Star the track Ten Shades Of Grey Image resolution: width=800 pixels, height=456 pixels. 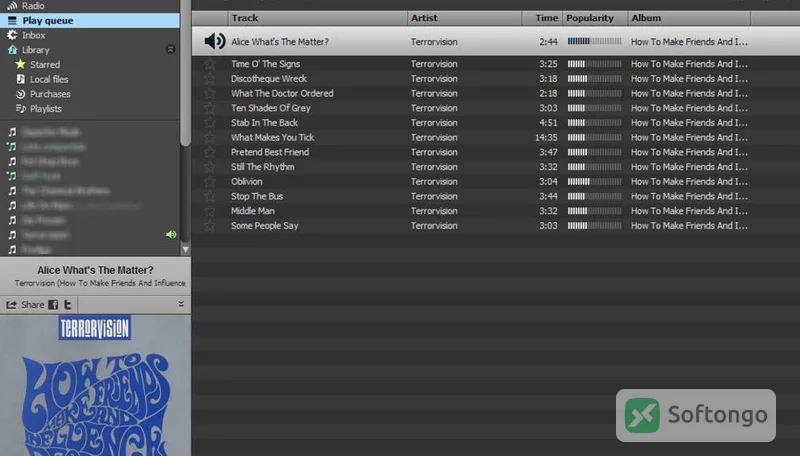tap(209, 108)
